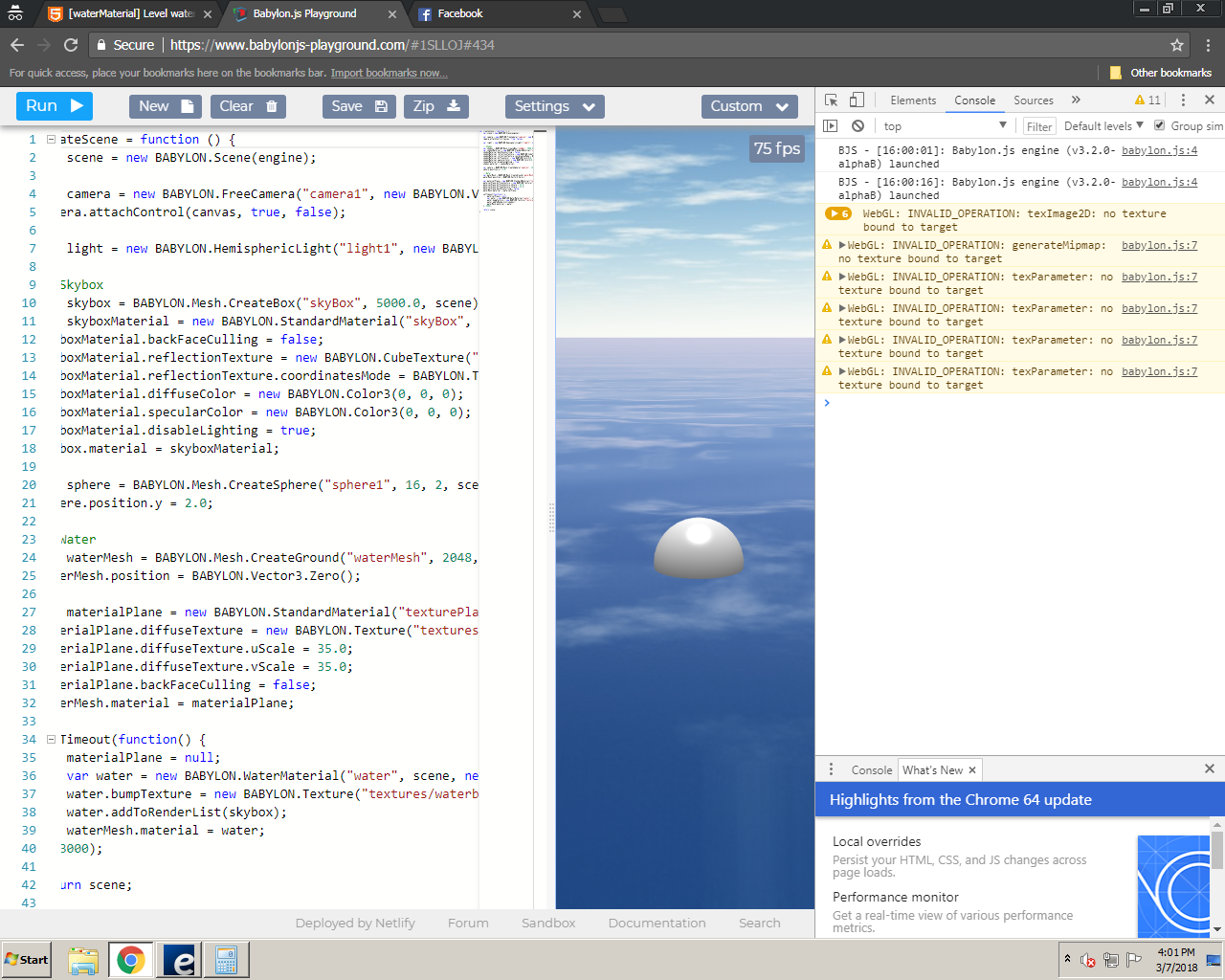Viewport: 1225px width, 980px height.
Task: Switch to the Elements tab
Action: pyautogui.click(x=912, y=100)
